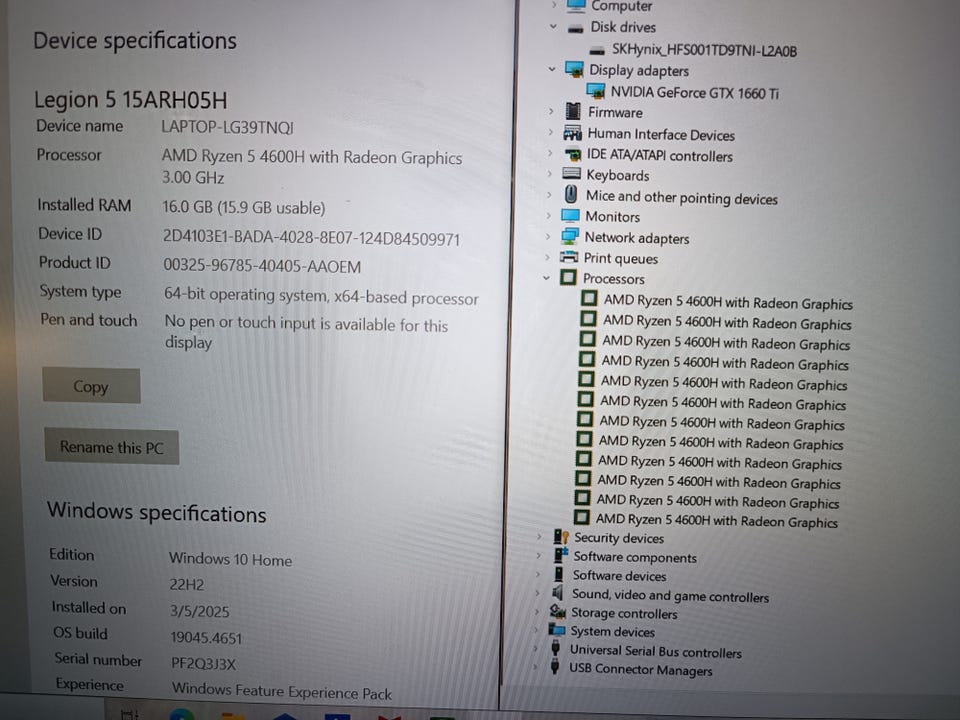
Task: Select the Software components category icon
Action: pos(560,555)
